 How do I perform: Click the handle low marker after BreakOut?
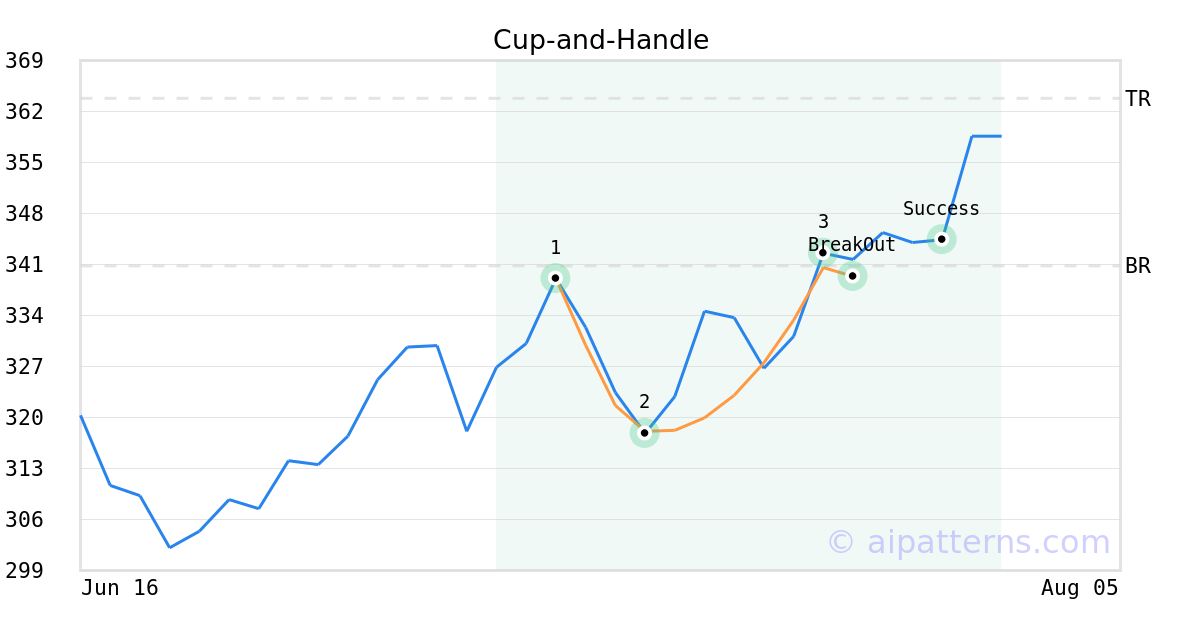tap(852, 276)
